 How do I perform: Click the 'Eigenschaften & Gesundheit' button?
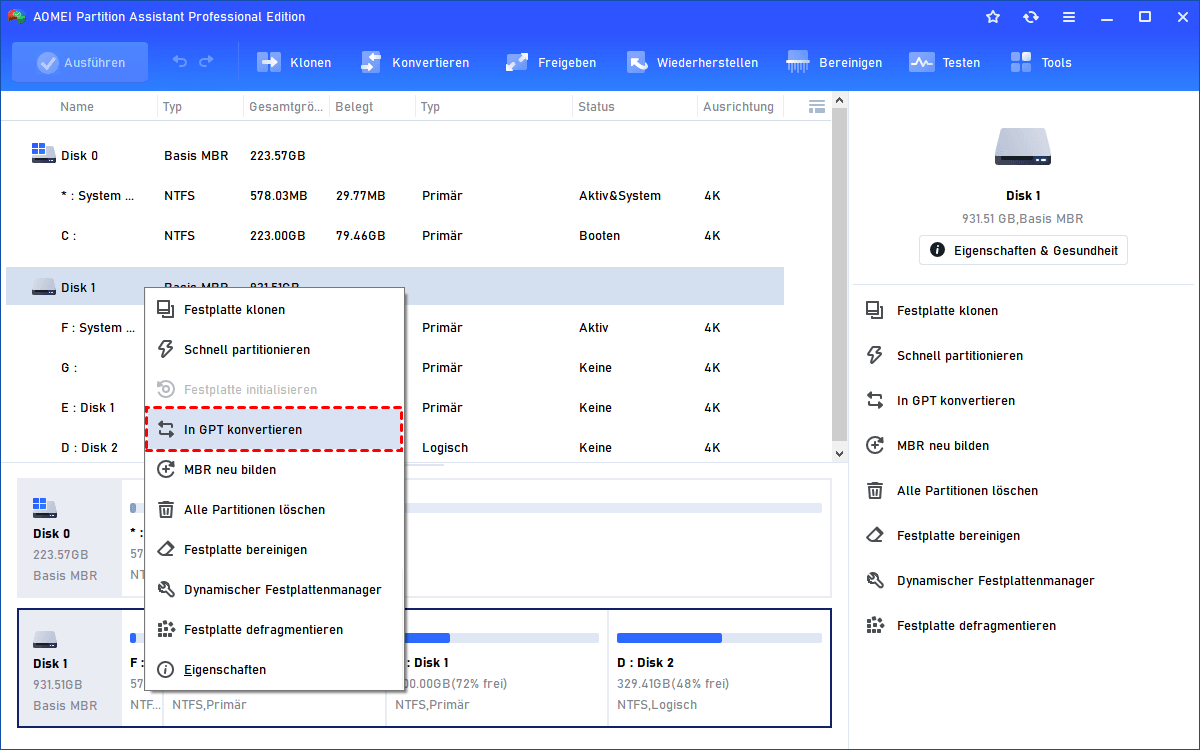point(1023,250)
